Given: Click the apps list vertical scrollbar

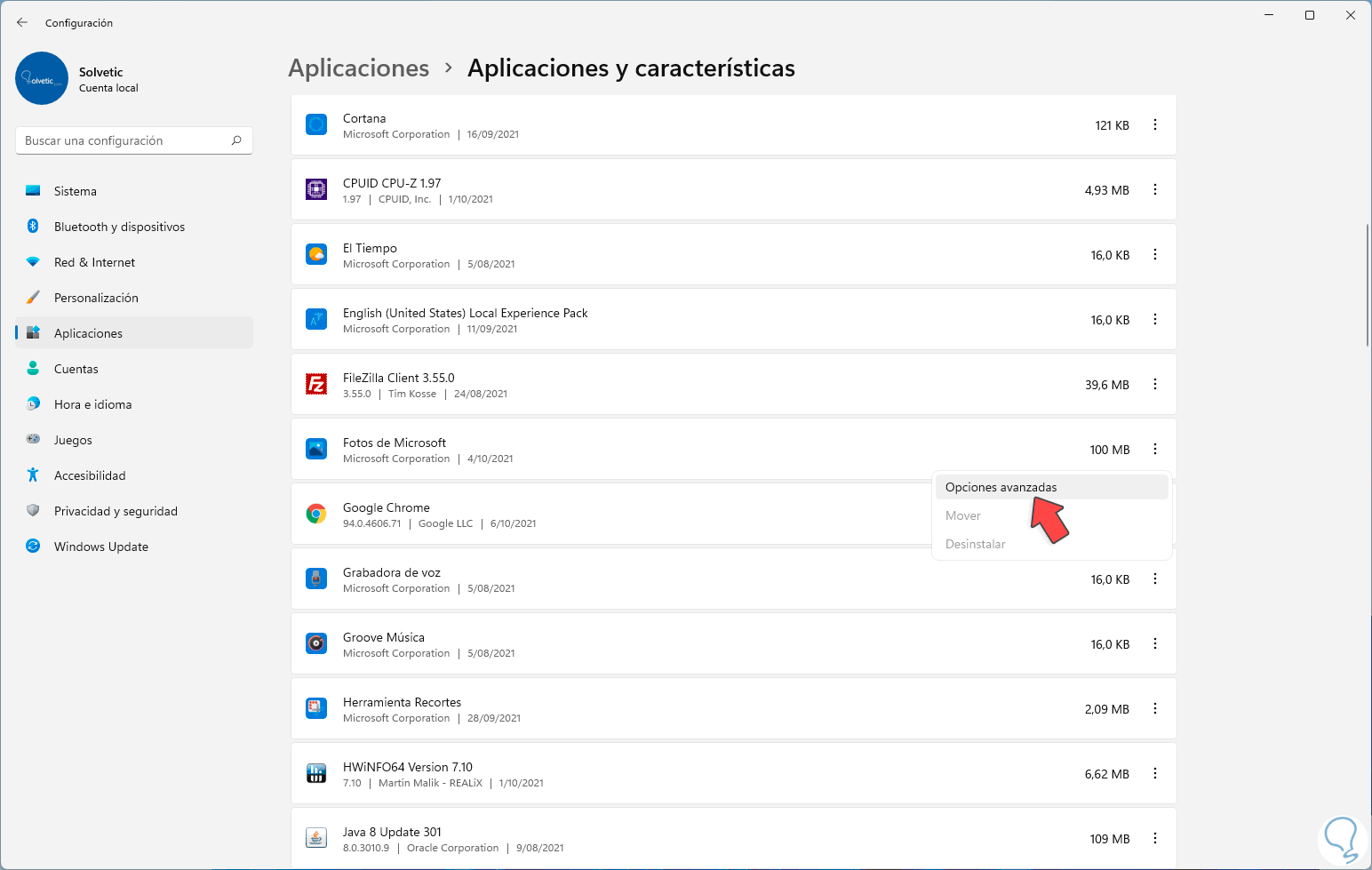Looking at the screenshot, I should click(1367, 285).
